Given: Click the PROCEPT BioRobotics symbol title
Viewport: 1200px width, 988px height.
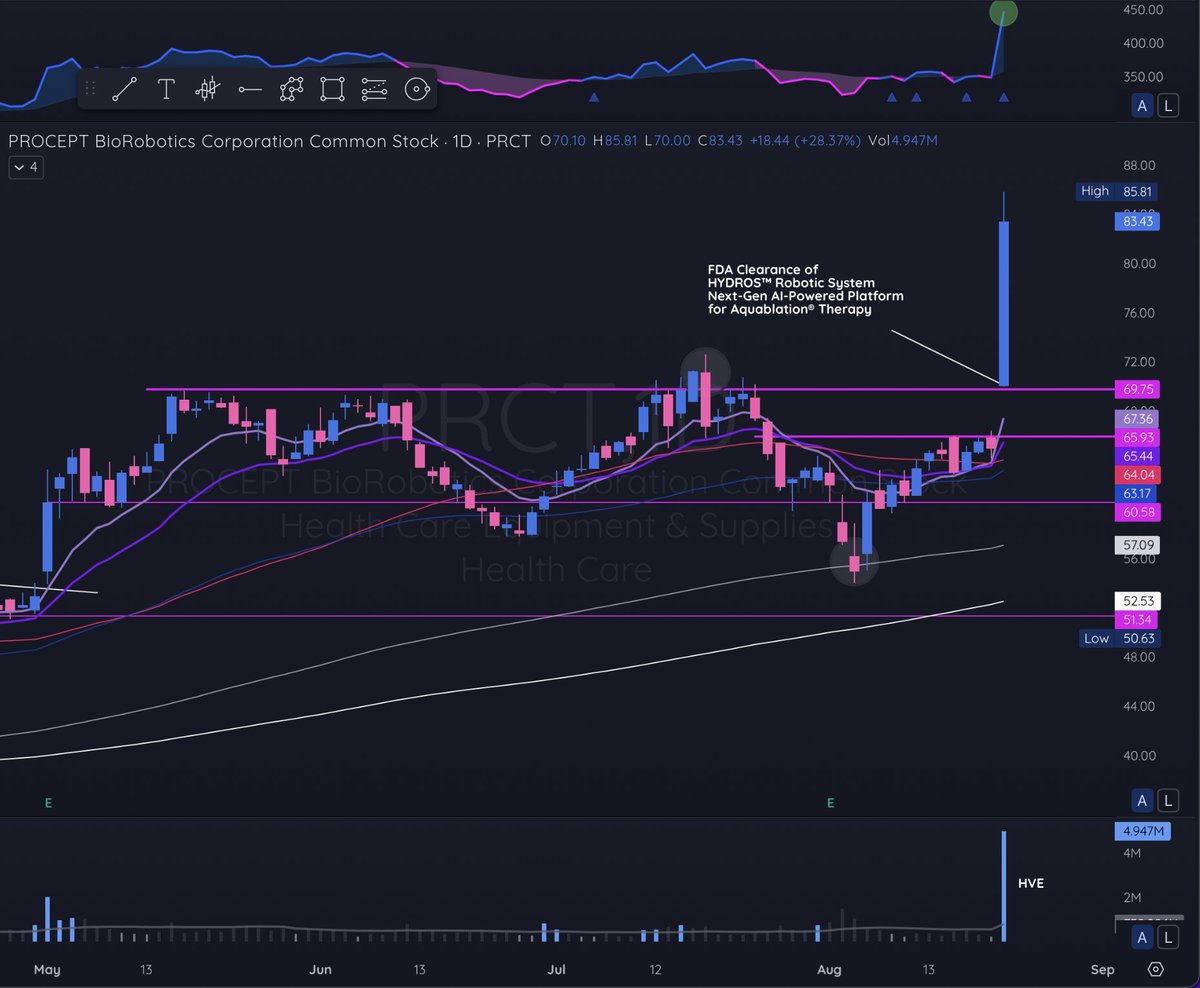Looking at the screenshot, I should click(223, 141).
